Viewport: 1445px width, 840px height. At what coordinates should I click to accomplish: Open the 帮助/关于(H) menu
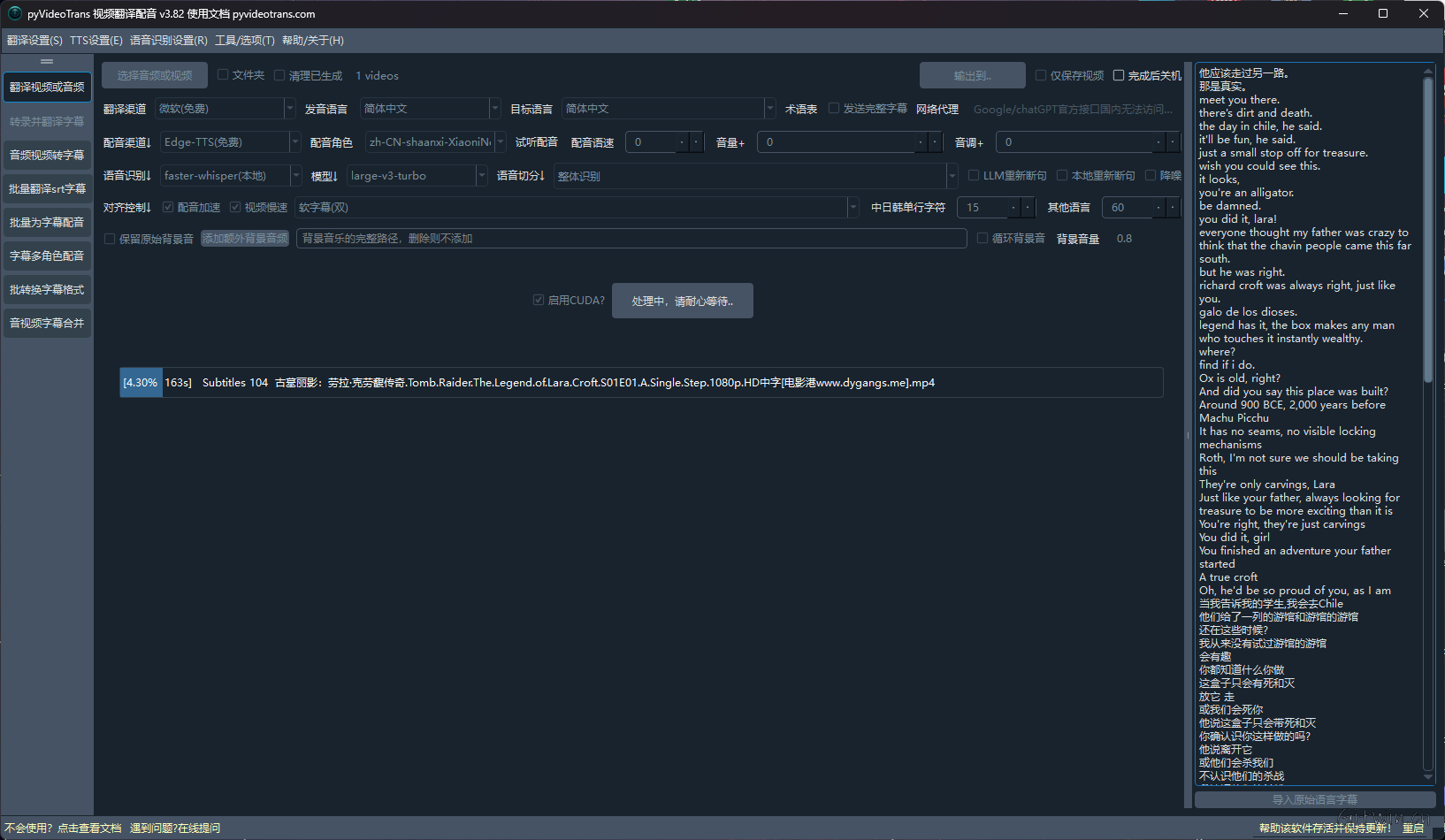pos(313,41)
